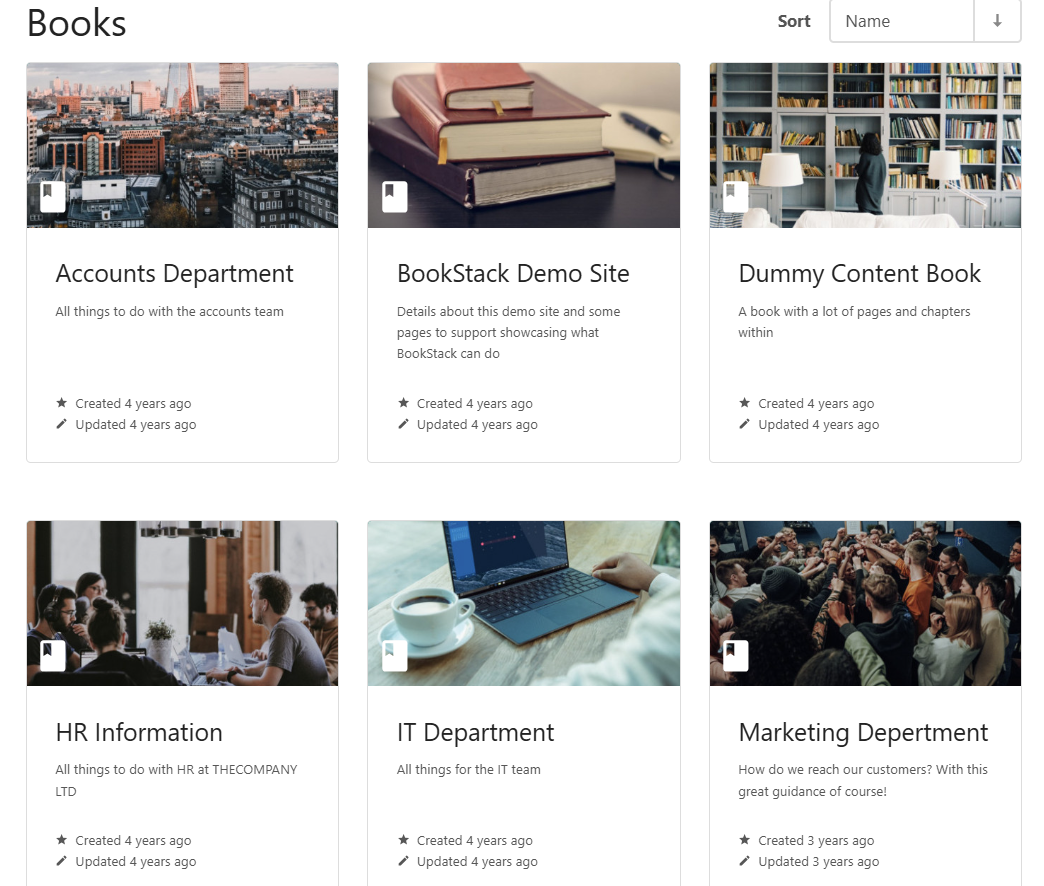Click the stacked notebooks cover image
The image size is (1044, 886).
[x=523, y=130]
